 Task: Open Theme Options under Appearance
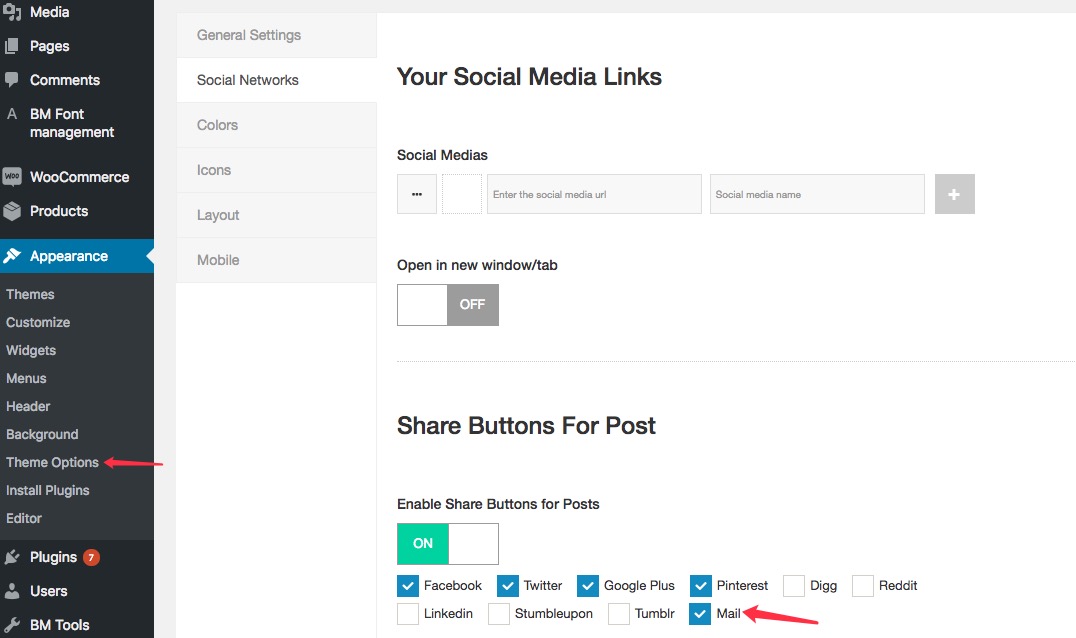point(52,463)
